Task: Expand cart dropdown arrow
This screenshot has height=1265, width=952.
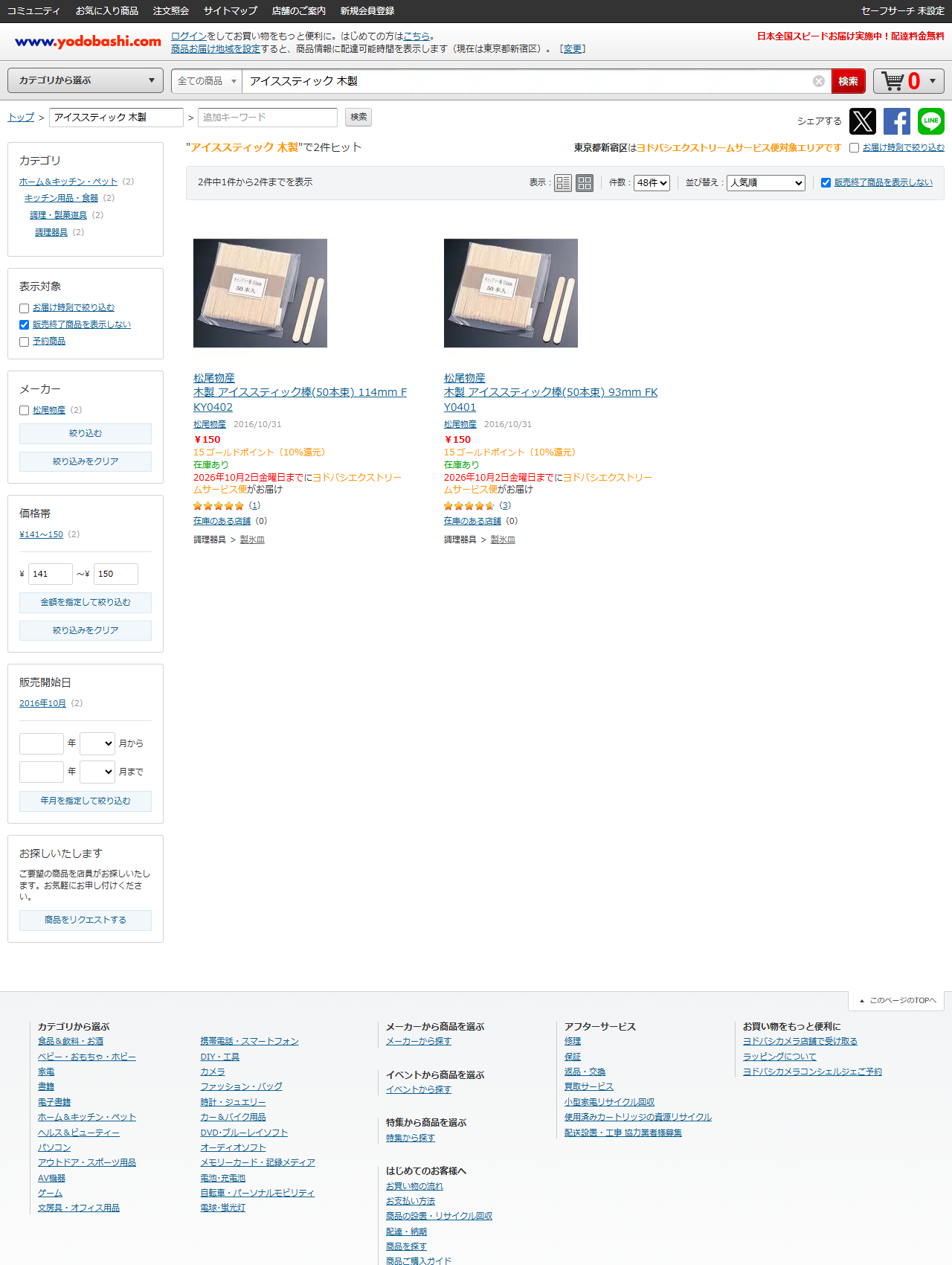Action: 933,81
